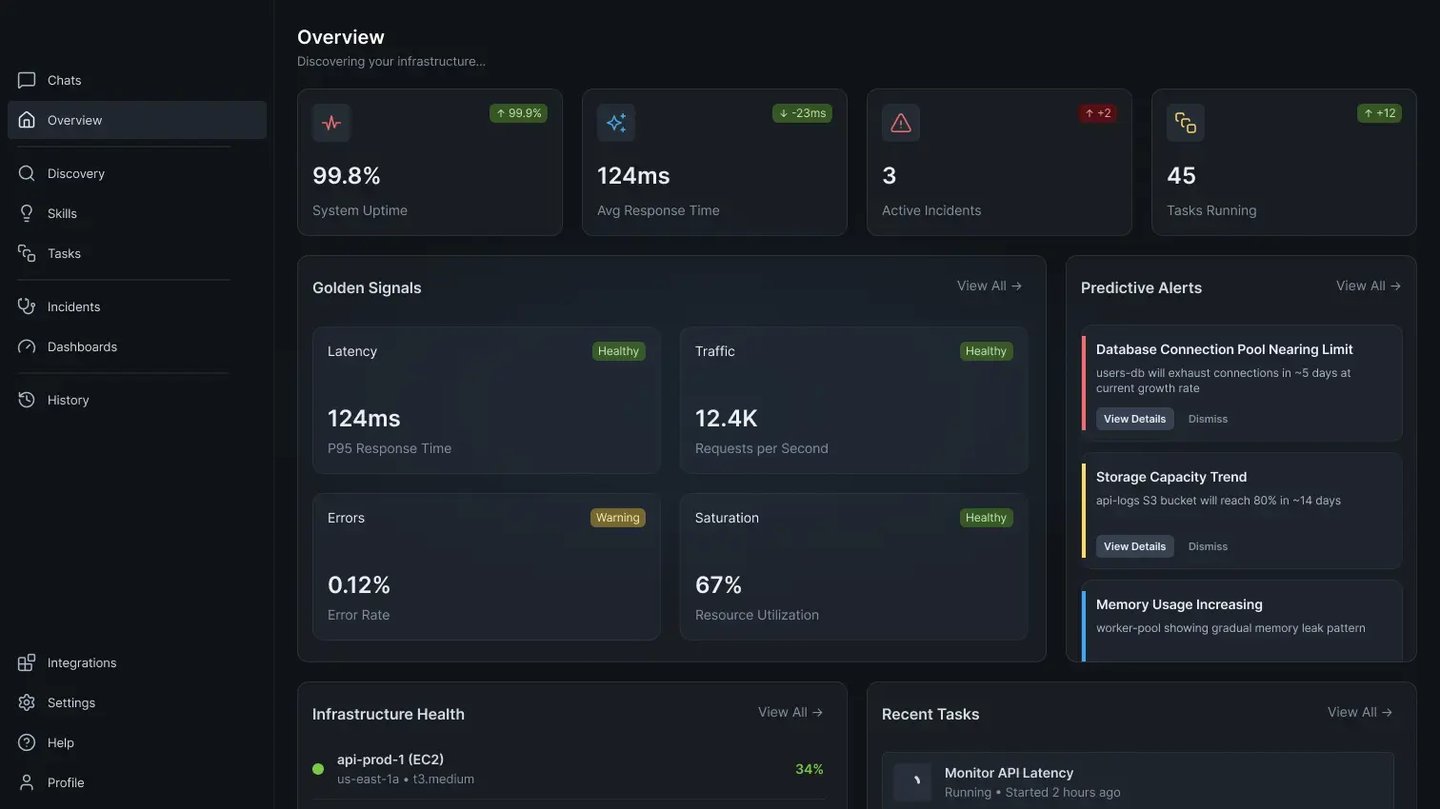
Task: Click the Chats speech bubble icon
Action: [27, 80]
